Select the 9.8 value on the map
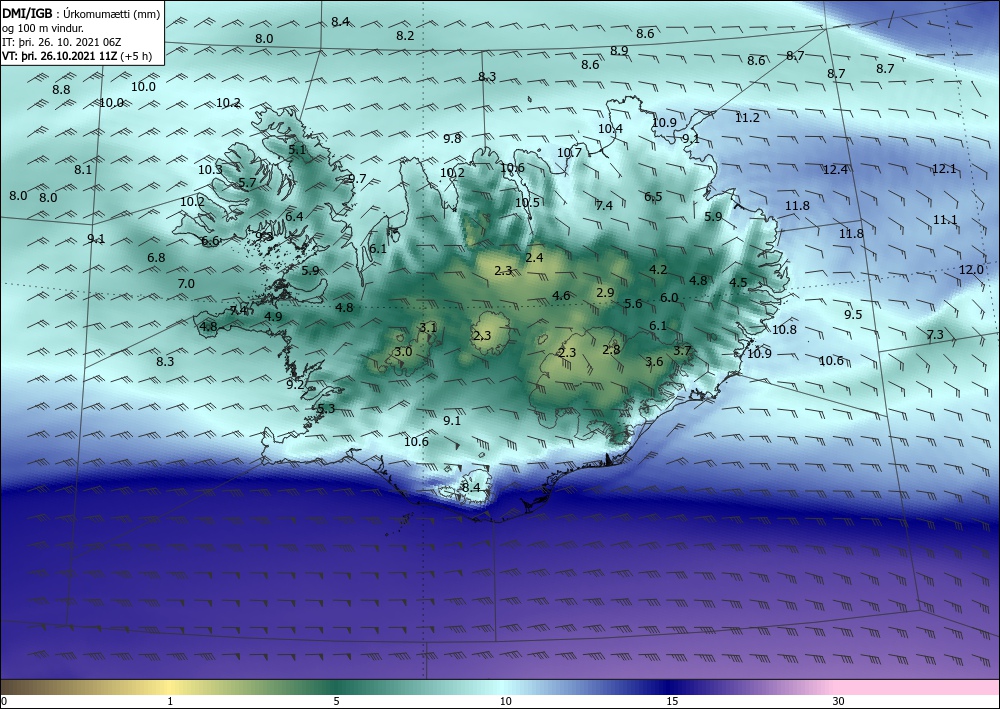Image resolution: width=1000 pixels, height=709 pixels. [452, 139]
